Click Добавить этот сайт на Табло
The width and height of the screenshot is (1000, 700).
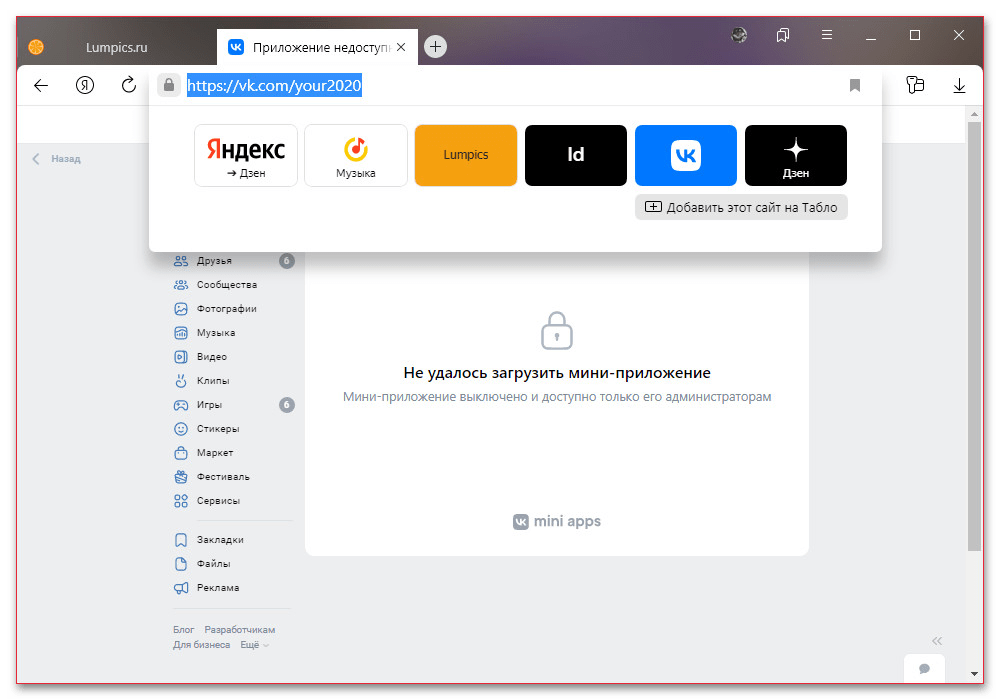pyautogui.click(x=741, y=207)
